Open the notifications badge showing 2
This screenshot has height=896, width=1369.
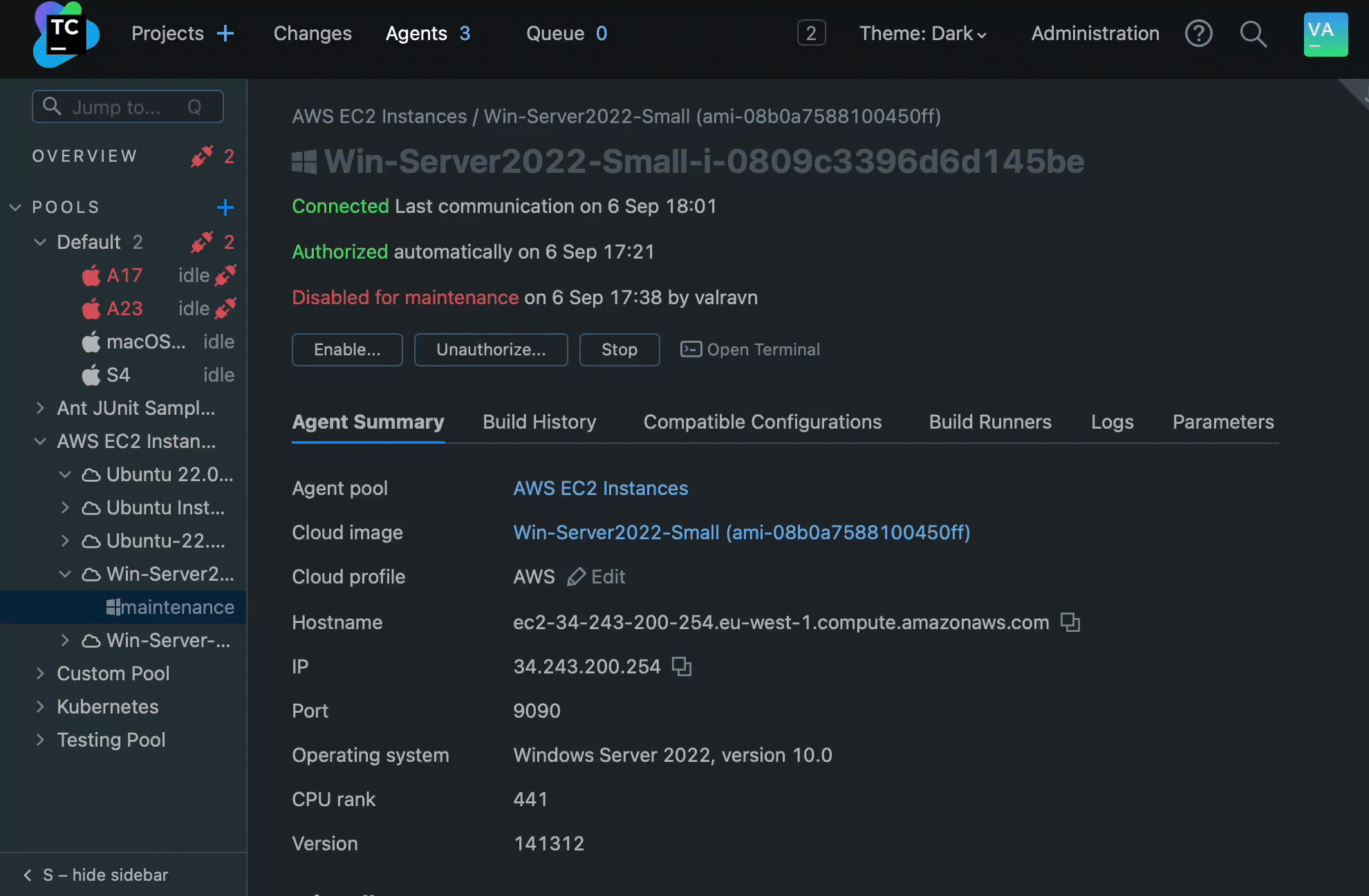pyautogui.click(x=811, y=32)
